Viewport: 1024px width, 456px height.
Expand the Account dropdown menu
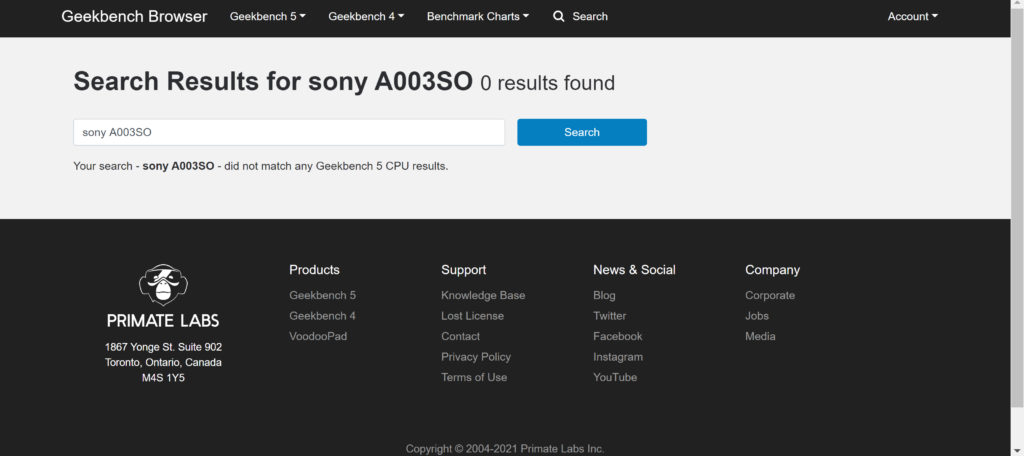click(912, 16)
